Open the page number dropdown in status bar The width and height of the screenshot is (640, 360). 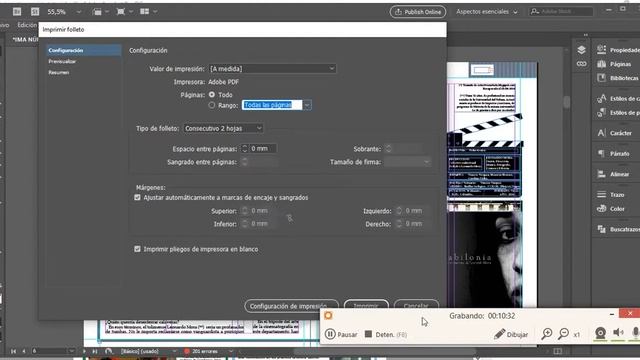72,351
